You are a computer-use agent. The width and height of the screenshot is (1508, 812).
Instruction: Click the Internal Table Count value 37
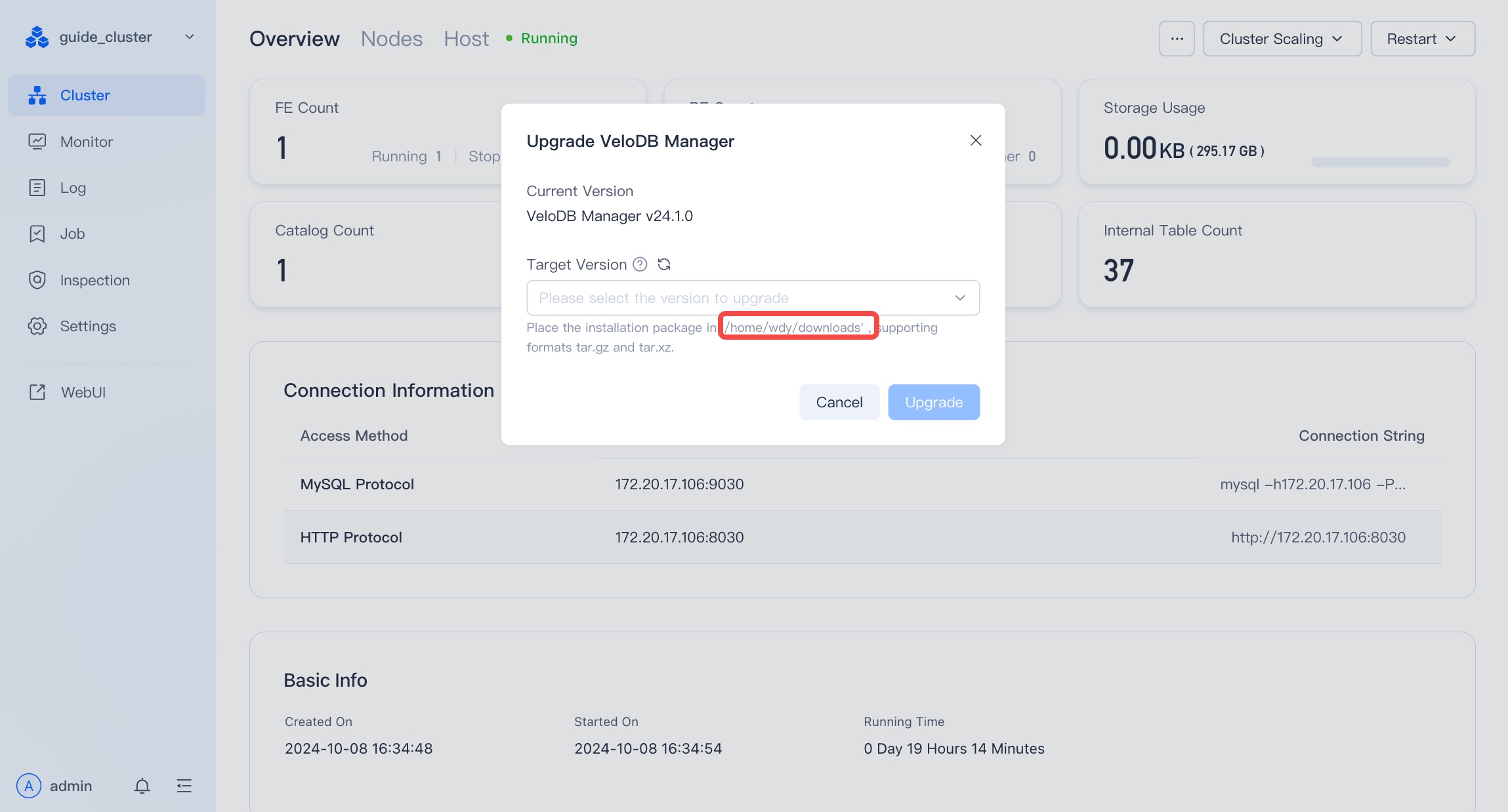[x=1119, y=270]
